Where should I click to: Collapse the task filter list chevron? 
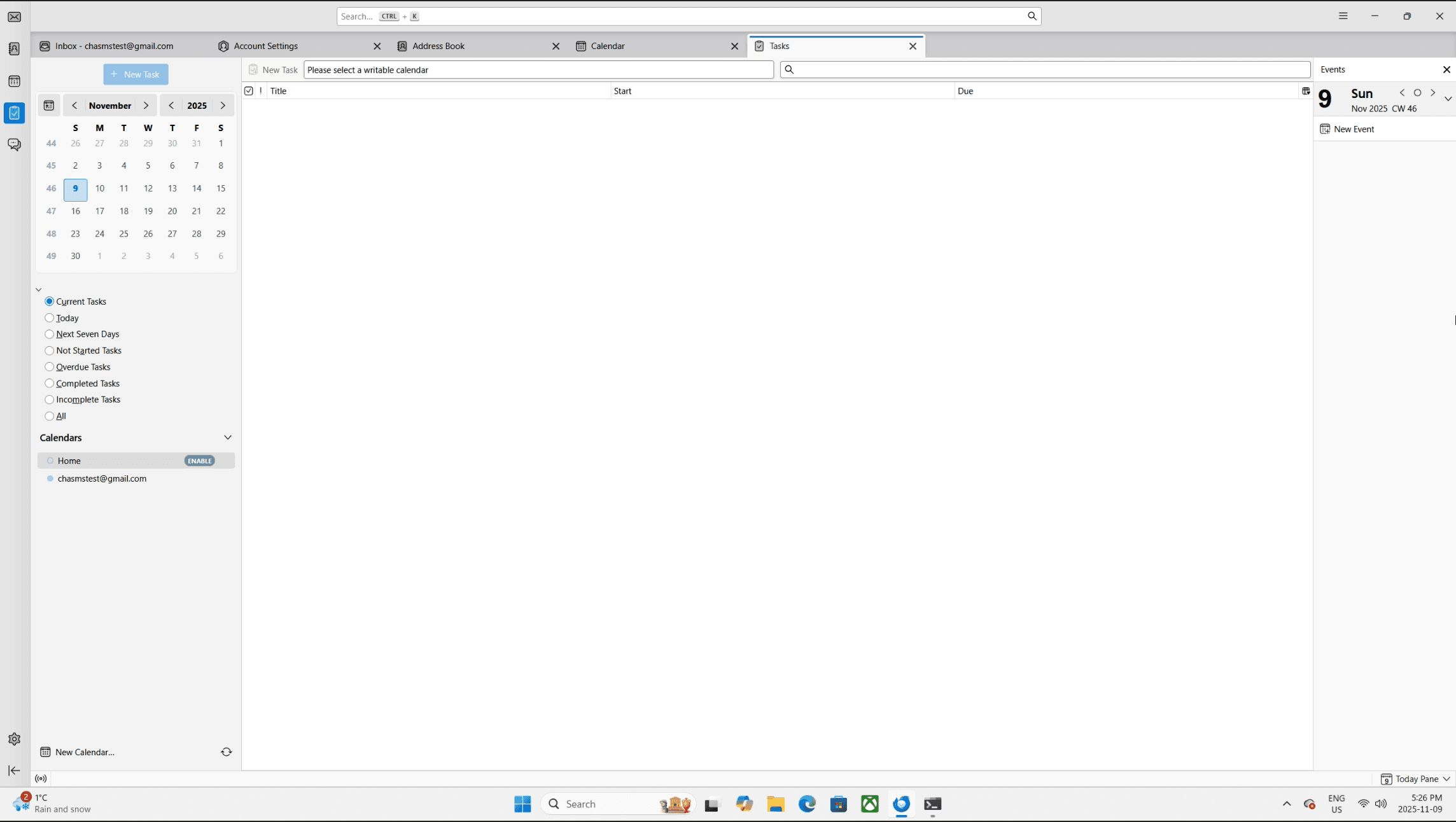point(39,289)
